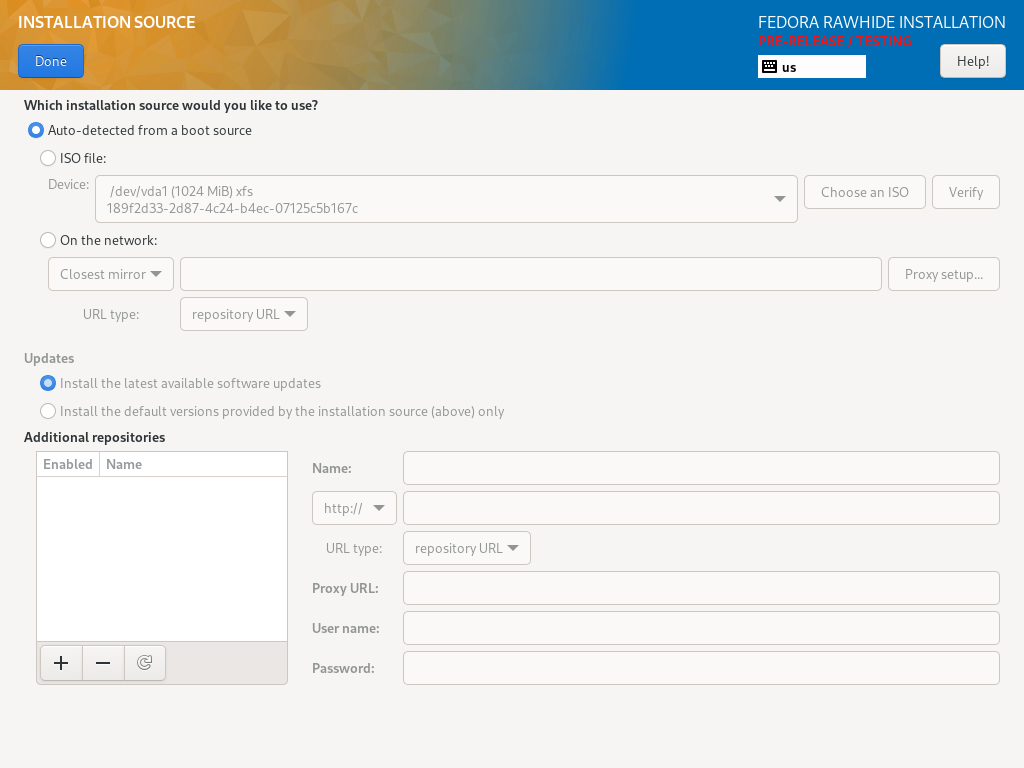The width and height of the screenshot is (1024, 768).
Task: Verify the selected ISO
Action: (x=965, y=192)
